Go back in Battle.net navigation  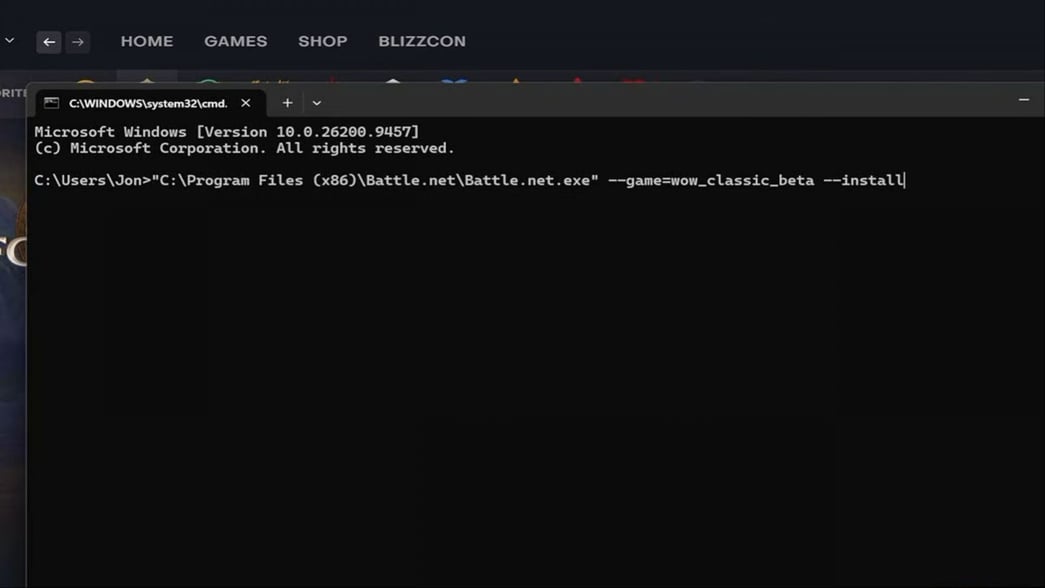(49, 42)
